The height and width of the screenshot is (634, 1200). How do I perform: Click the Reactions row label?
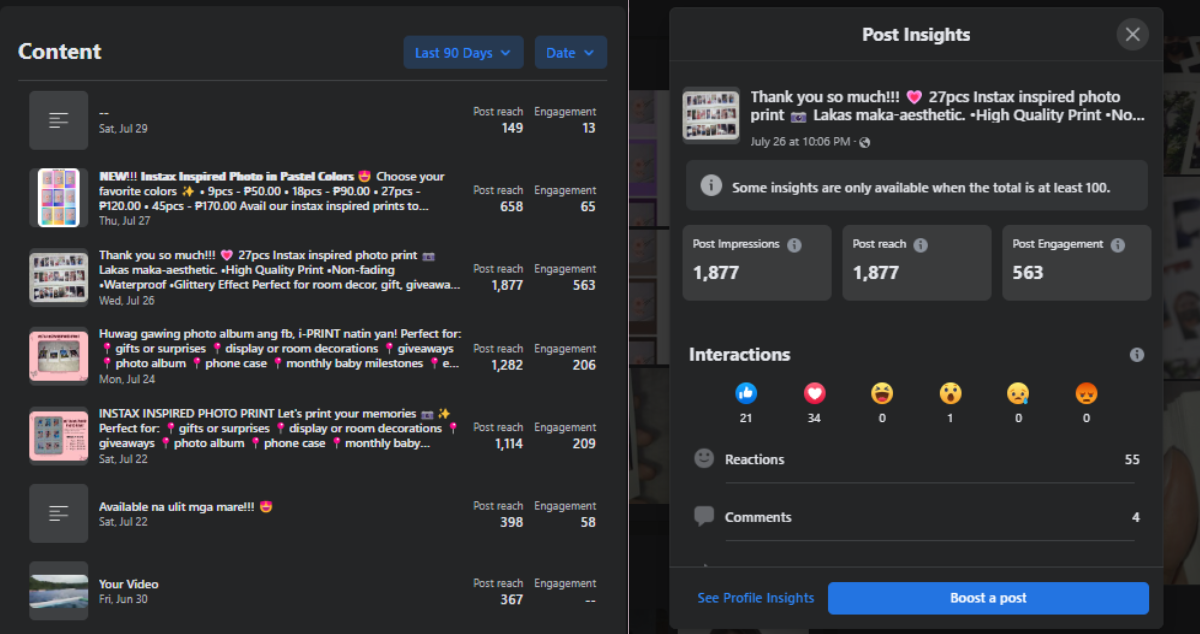click(754, 459)
